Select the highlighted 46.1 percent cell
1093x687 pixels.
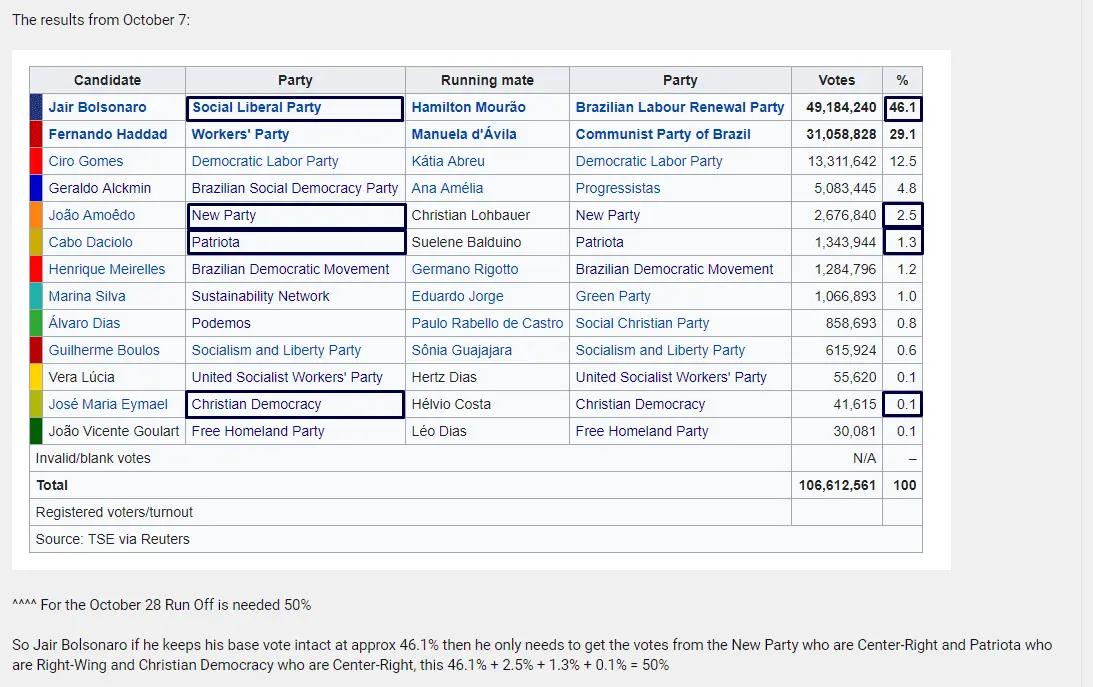(x=902, y=107)
